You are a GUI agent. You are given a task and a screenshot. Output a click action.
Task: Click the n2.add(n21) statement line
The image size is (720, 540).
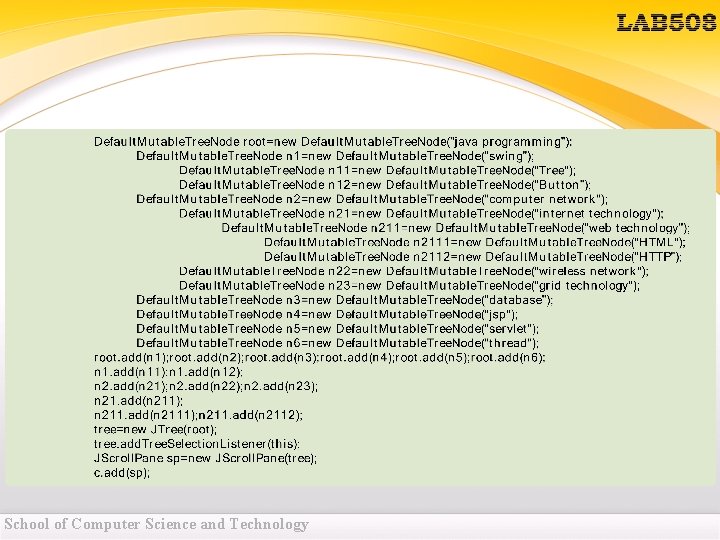pyautogui.click(x=206, y=386)
